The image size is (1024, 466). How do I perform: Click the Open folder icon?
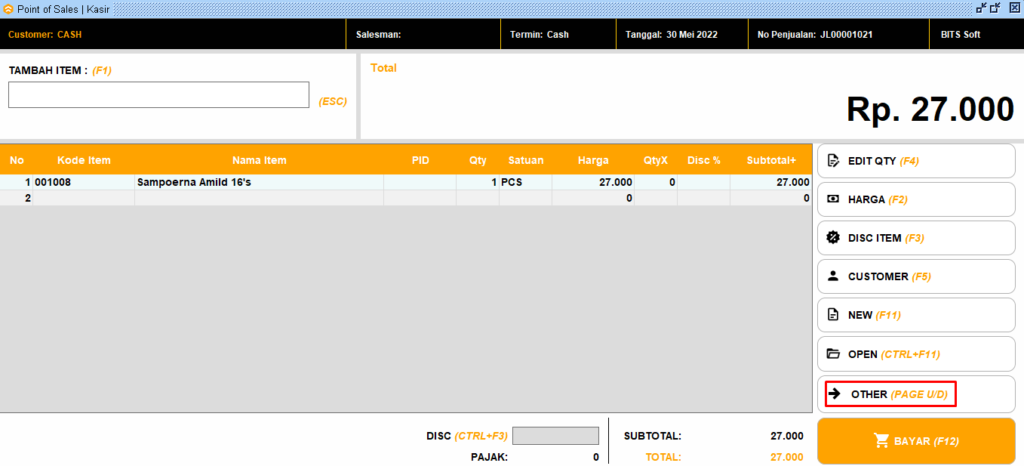pyautogui.click(x=833, y=354)
